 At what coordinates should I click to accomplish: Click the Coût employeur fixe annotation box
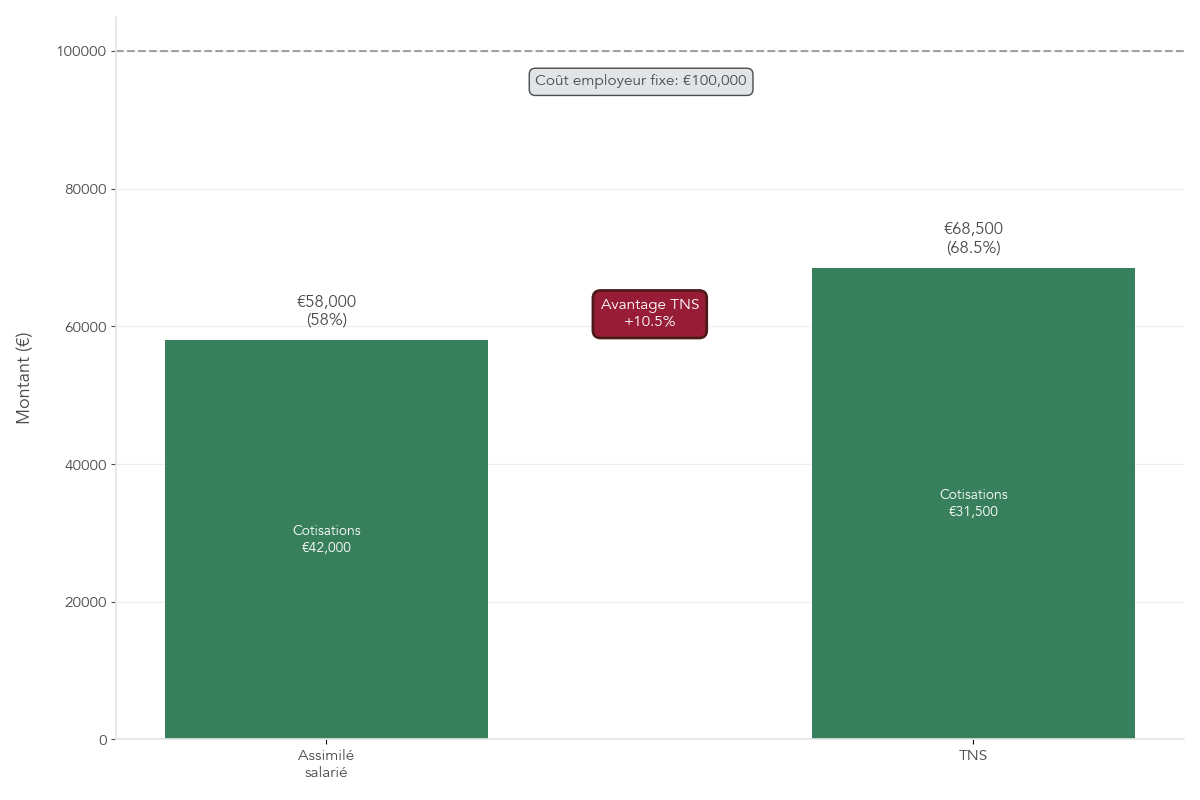(640, 81)
